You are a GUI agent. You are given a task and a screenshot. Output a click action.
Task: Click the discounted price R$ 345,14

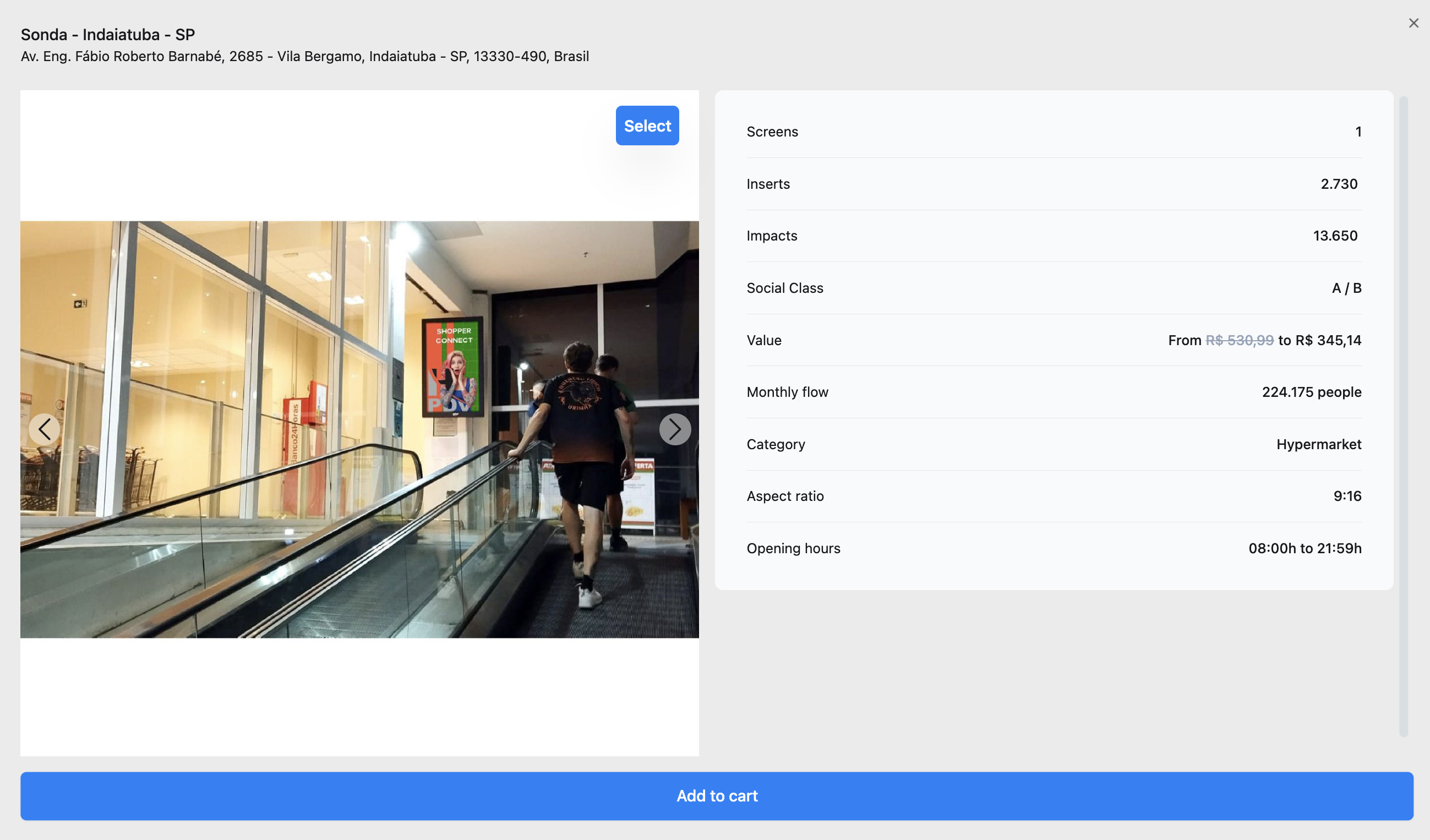click(1328, 341)
